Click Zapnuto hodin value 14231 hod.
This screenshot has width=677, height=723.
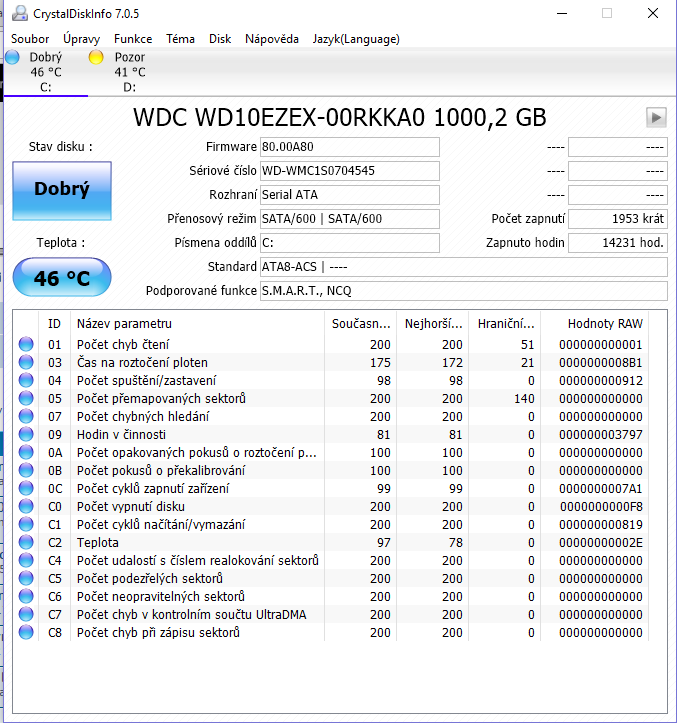[x=618, y=243]
